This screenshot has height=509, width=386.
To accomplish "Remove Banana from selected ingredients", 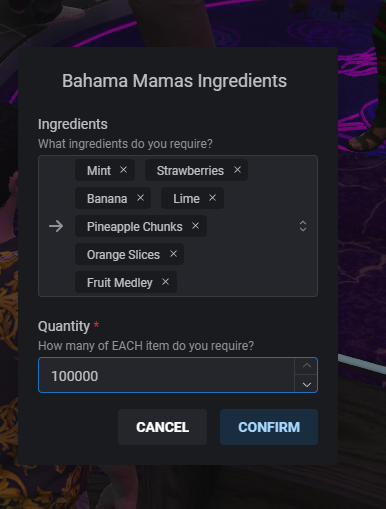I will [x=140, y=198].
